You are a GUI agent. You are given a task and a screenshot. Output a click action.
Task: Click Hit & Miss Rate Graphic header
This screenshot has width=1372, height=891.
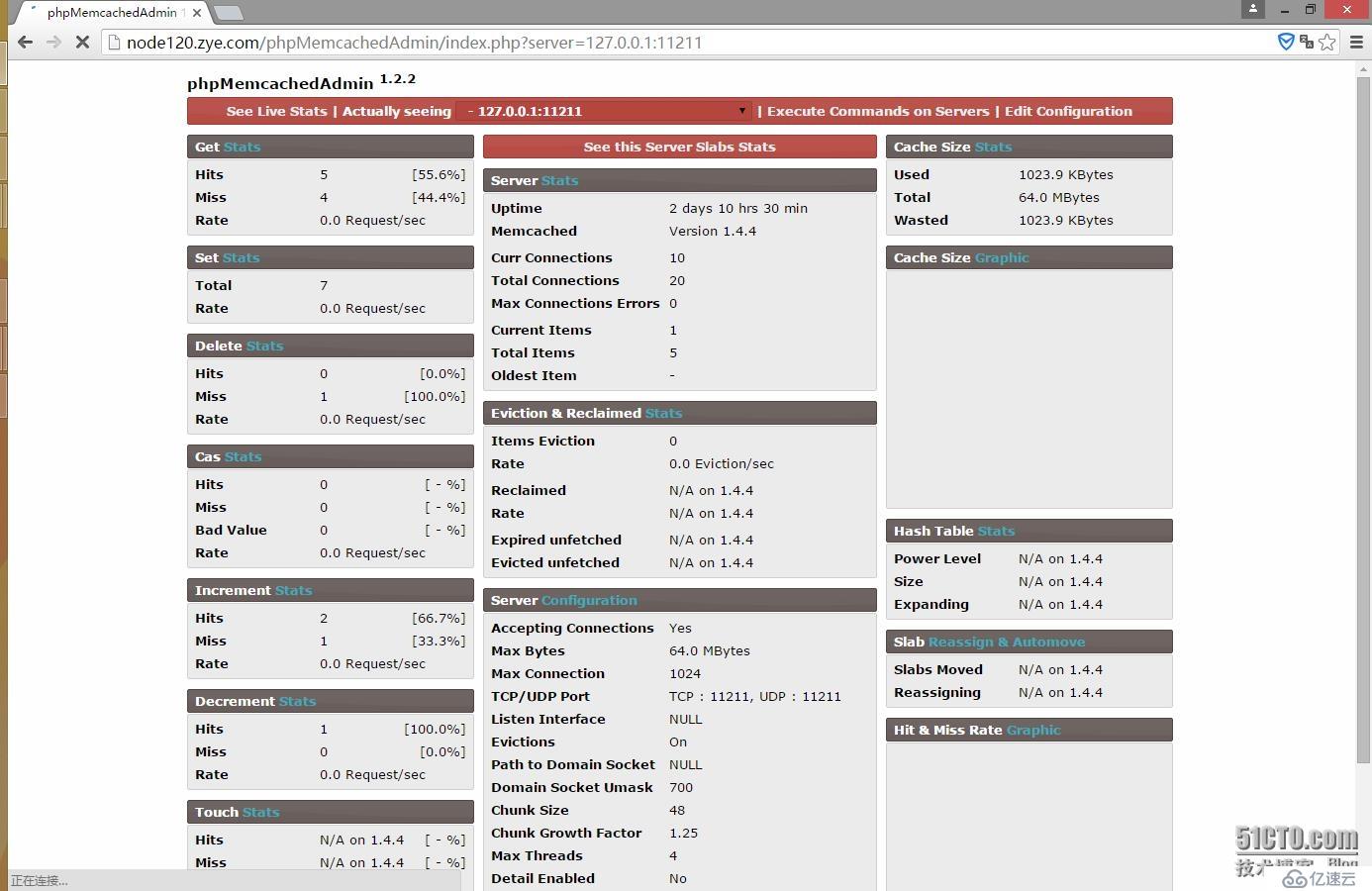pos(1029,730)
